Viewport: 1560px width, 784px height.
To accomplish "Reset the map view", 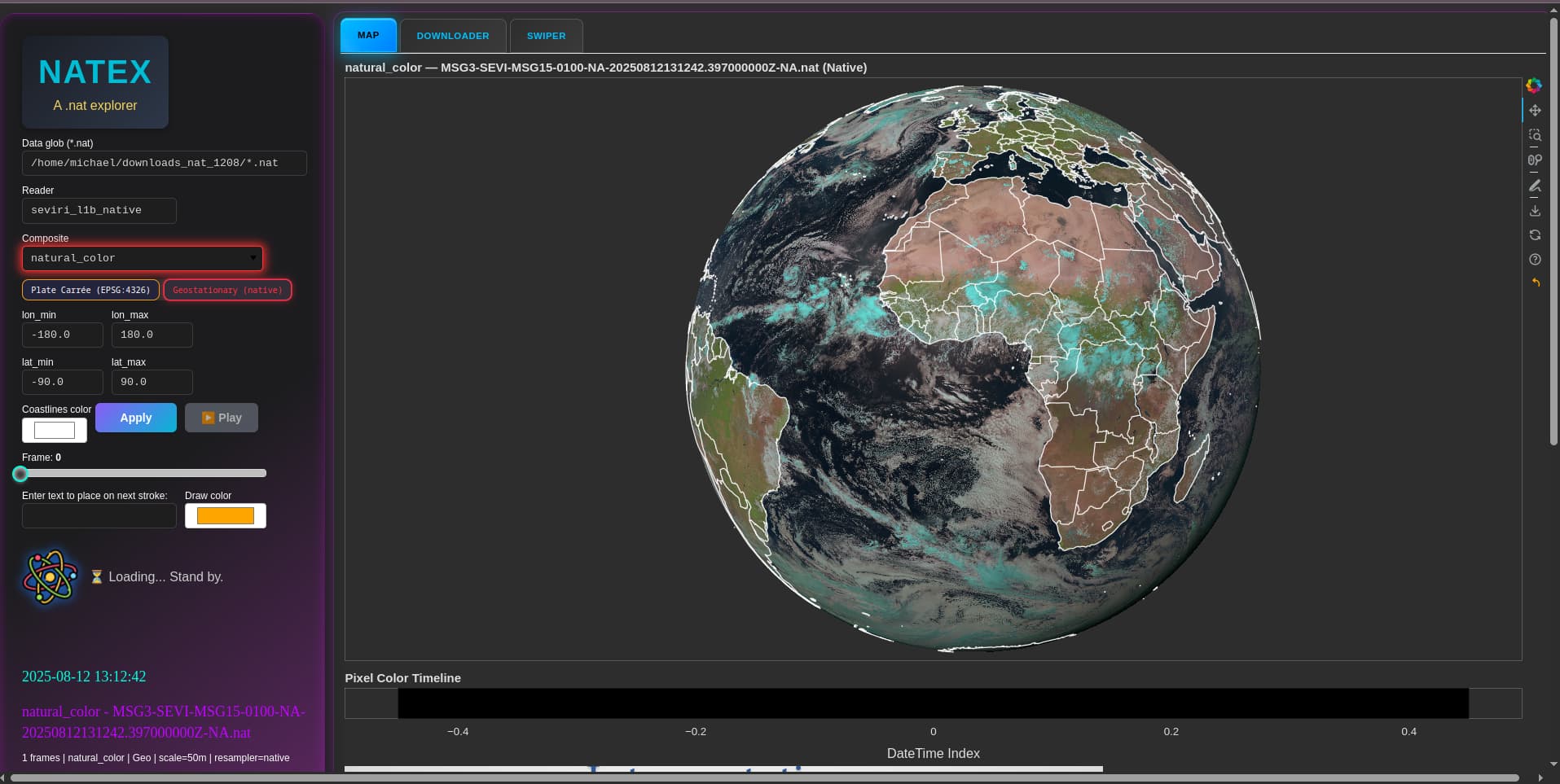I will click(1535, 235).
